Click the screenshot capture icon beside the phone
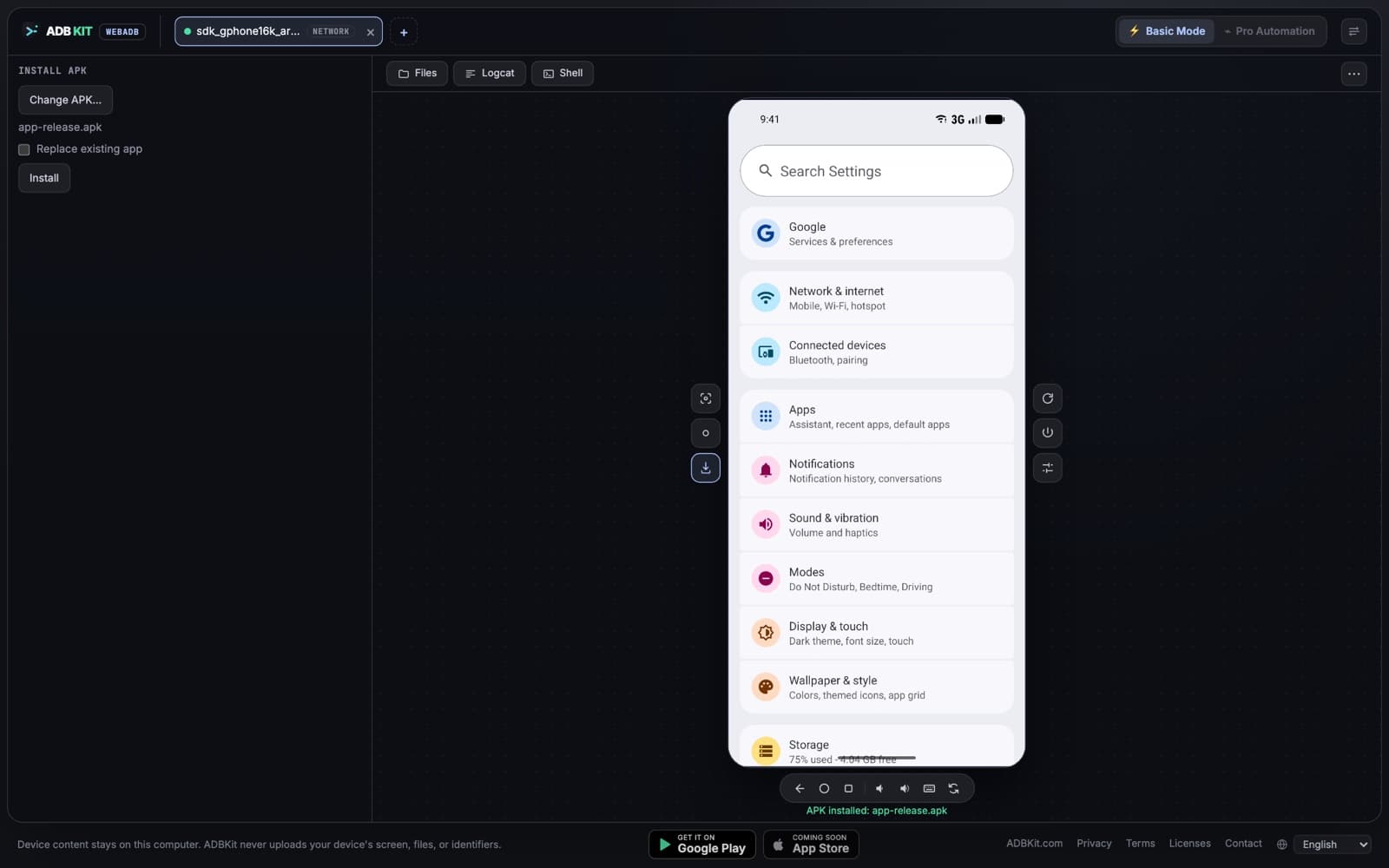This screenshot has width=1389, height=868. (706, 398)
